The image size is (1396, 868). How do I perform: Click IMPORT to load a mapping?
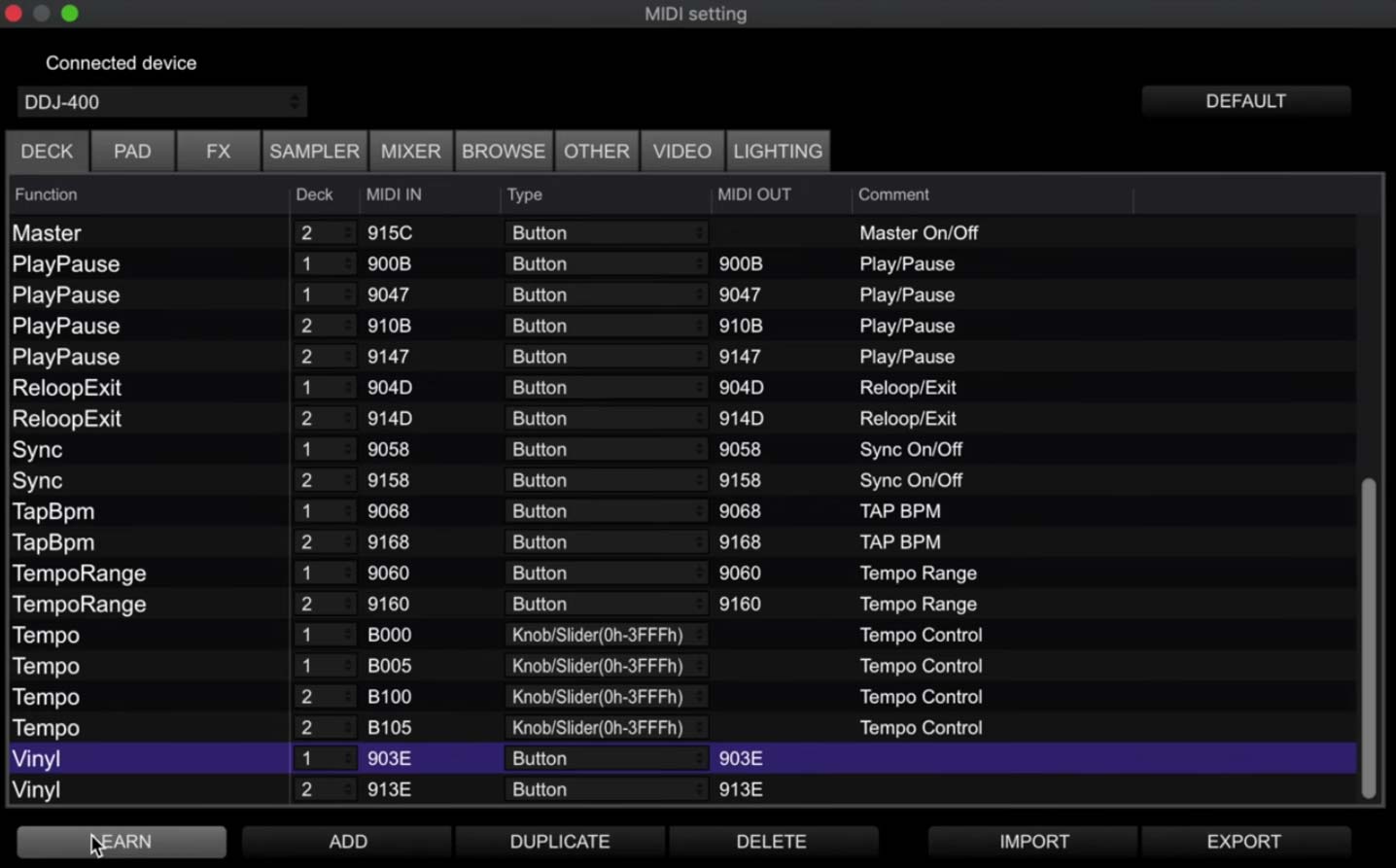click(1033, 842)
